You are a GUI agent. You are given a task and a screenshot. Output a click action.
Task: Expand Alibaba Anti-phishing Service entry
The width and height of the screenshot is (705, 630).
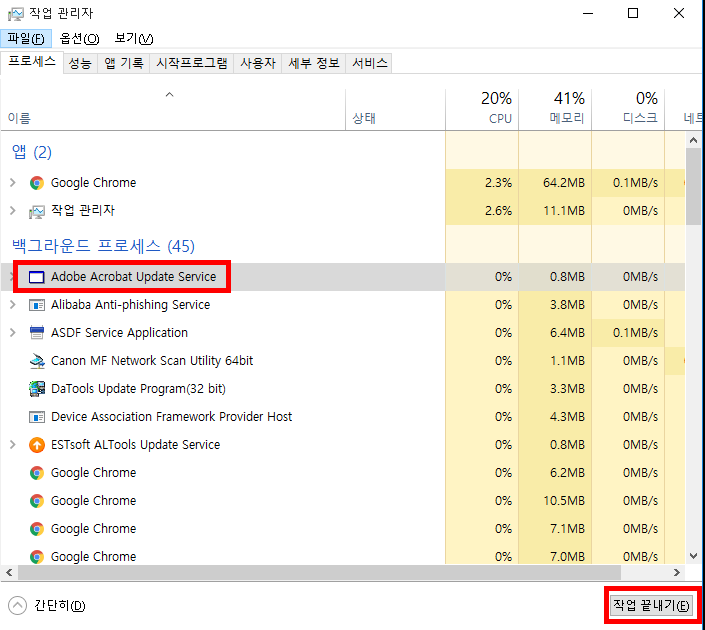13,305
